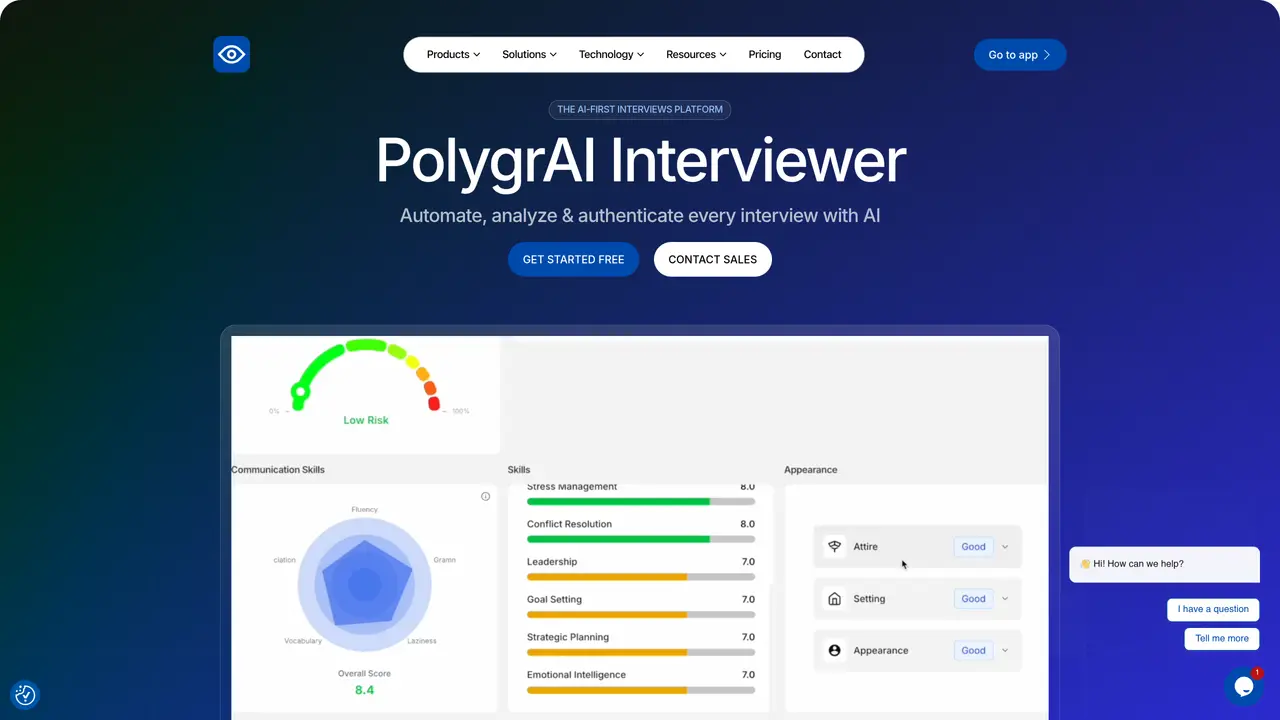The image size is (1280, 720).
Task: Click the Stress Management skill label
Action: coord(572,487)
